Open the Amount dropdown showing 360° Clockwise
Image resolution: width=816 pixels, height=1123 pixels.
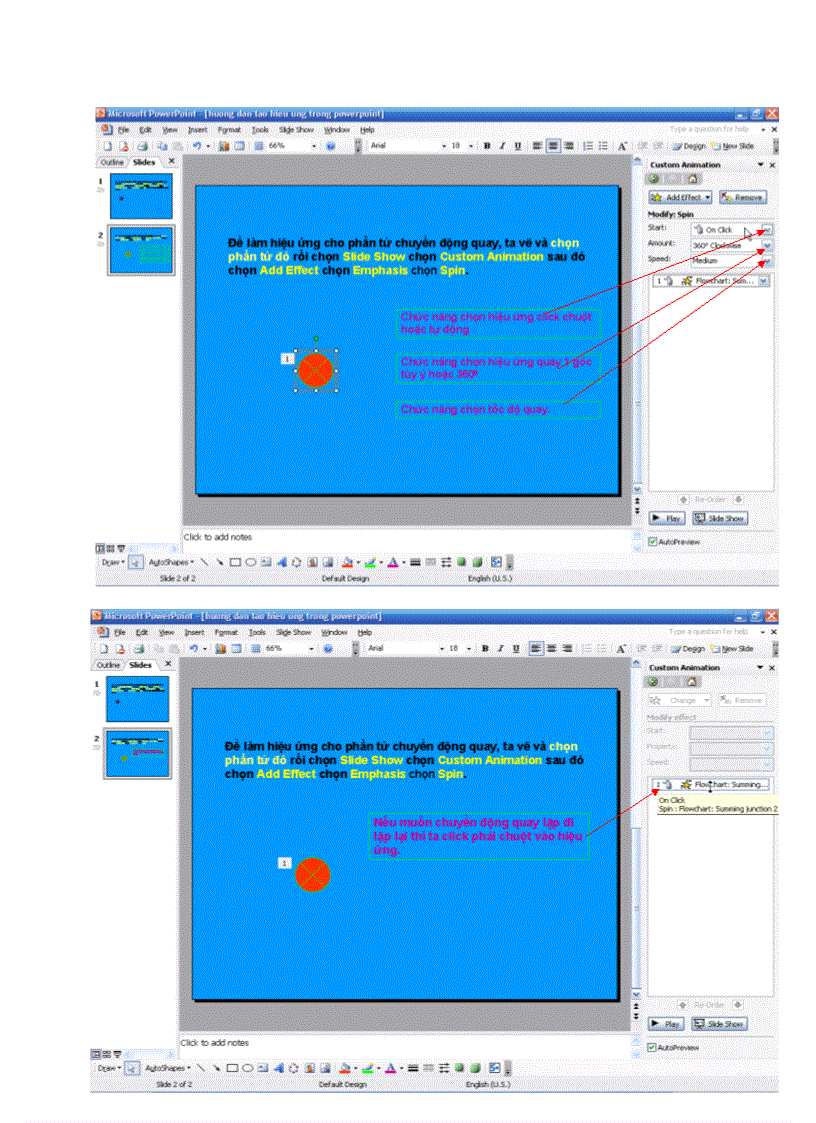[766, 245]
